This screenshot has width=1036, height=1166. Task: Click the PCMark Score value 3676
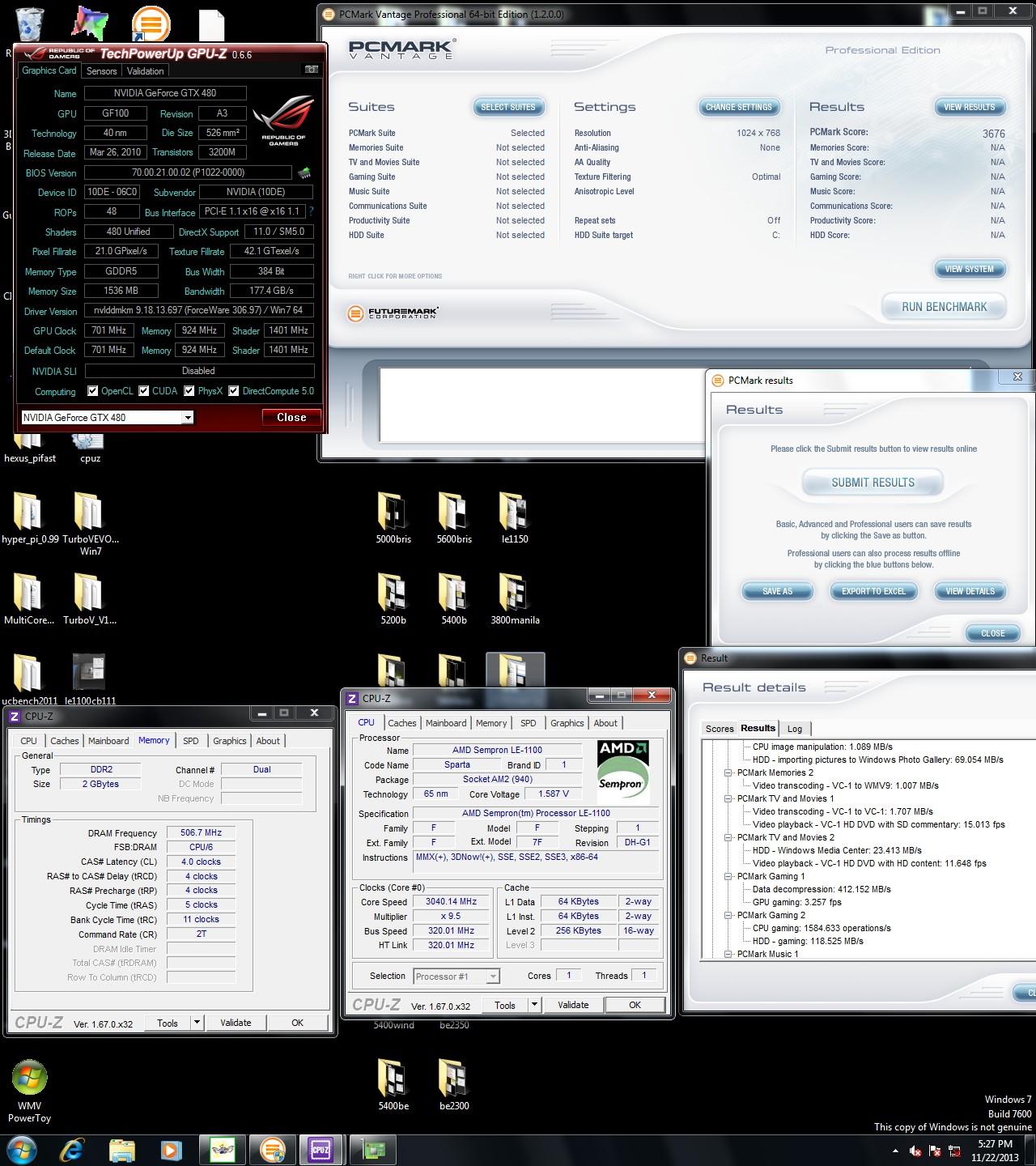(x=994, y=134)
